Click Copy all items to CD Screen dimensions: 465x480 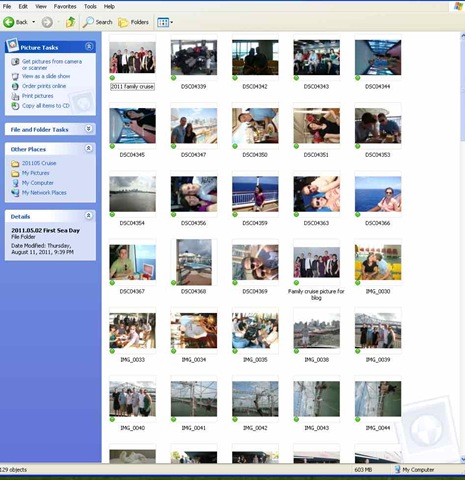[46, 105]
